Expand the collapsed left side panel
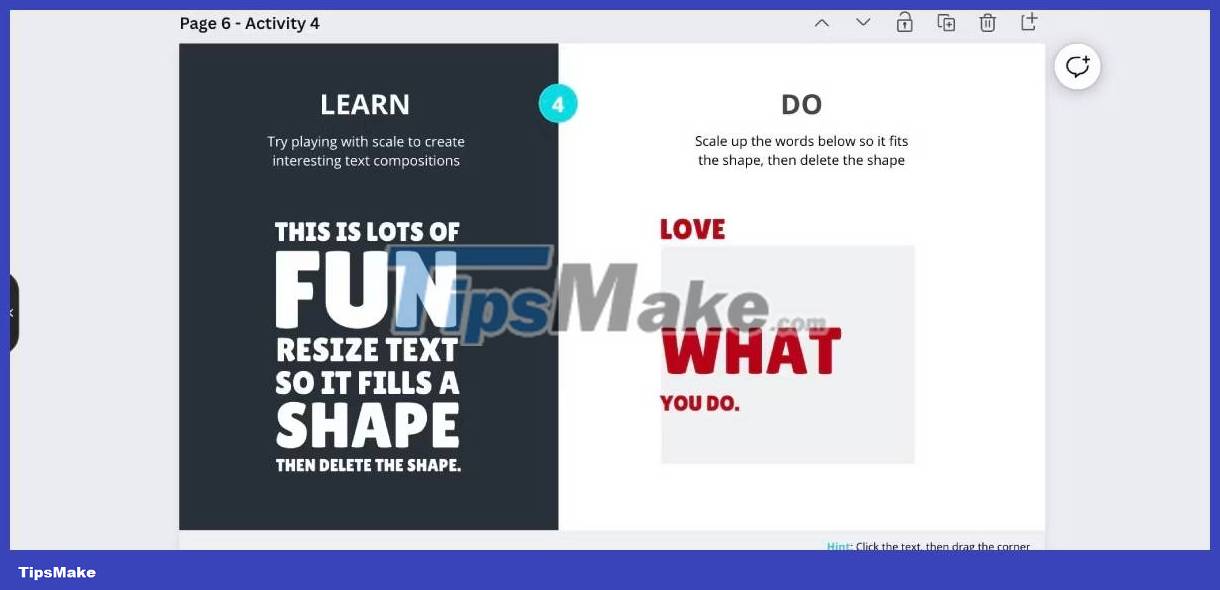 pos(12,312)
